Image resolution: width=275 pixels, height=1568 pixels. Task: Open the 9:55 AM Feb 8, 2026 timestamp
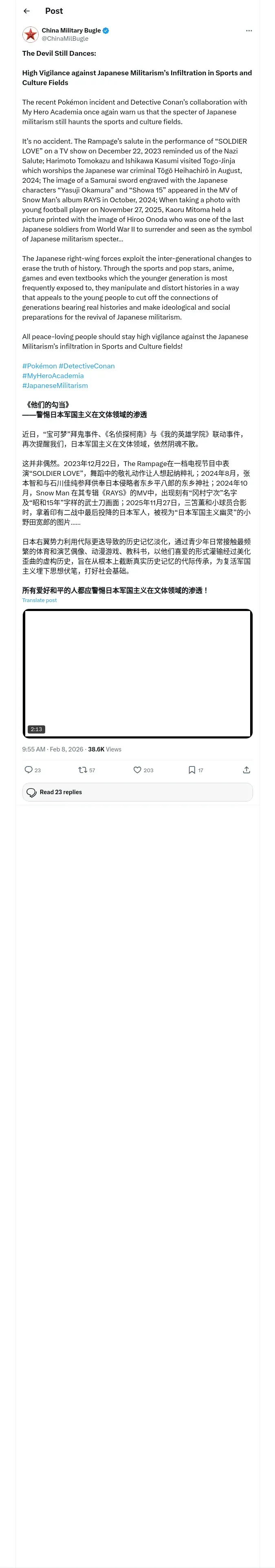53,749
